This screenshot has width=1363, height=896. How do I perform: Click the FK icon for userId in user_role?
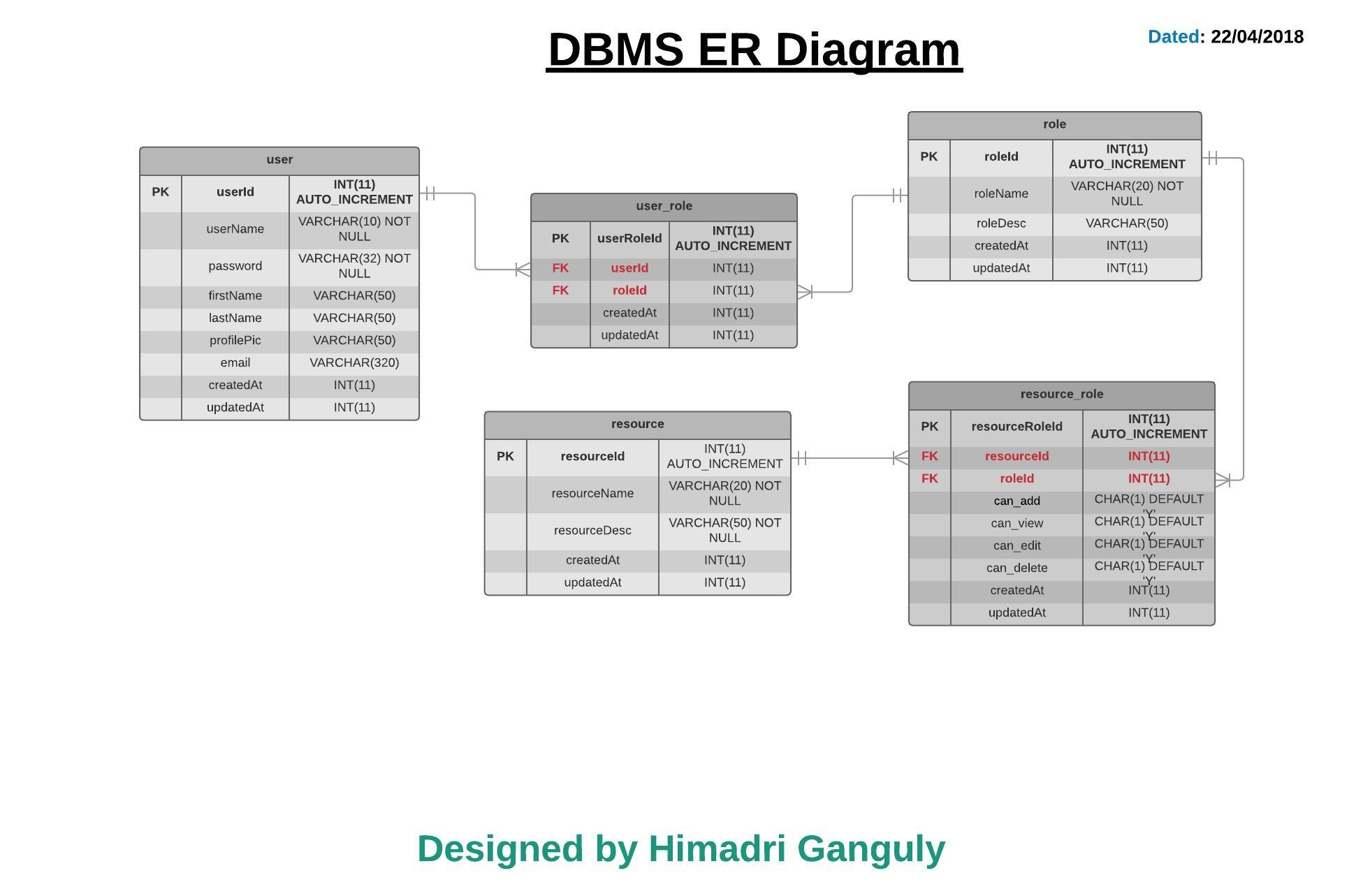558,269
